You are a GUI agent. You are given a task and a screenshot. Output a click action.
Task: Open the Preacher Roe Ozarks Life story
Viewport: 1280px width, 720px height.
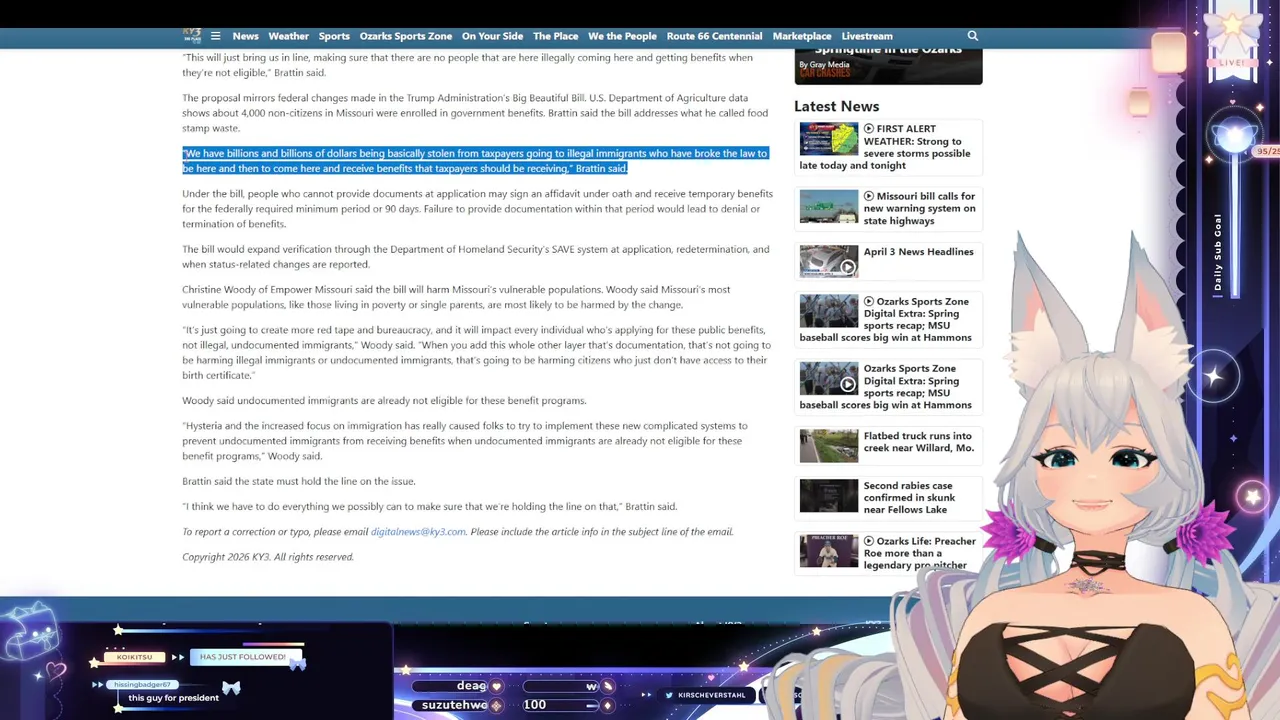[x=919, y=553]
